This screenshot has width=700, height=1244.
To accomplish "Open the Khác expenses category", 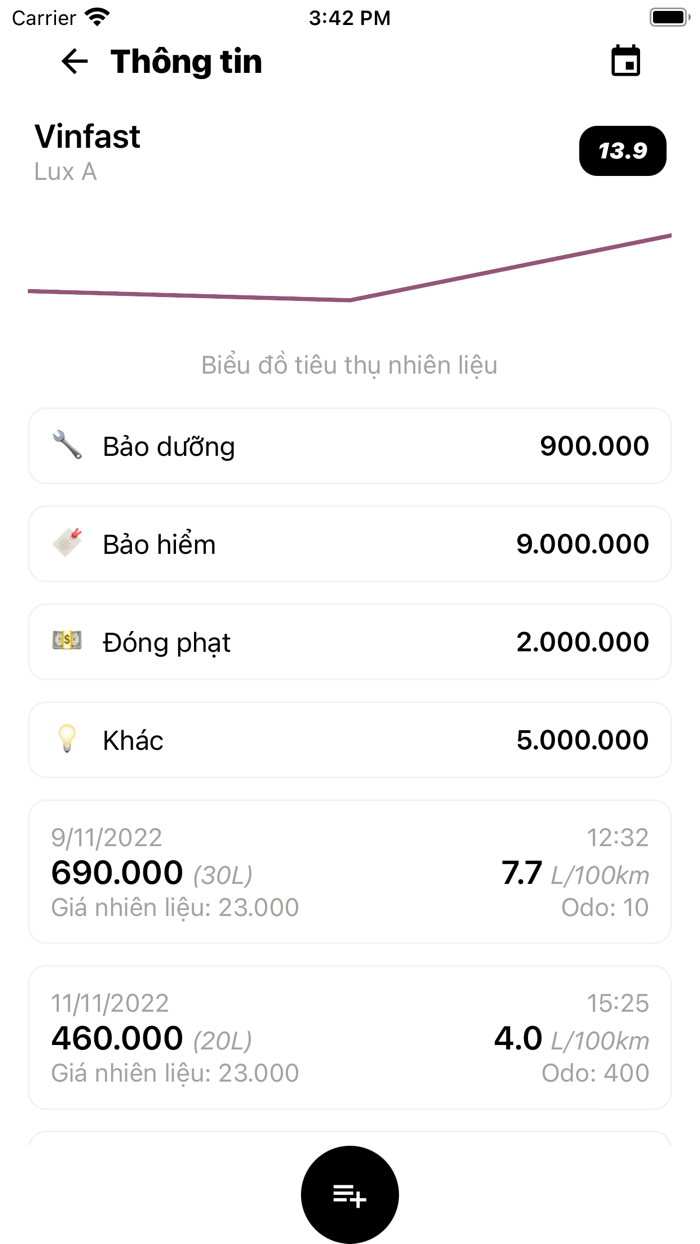I will click(x=350, y=740).
